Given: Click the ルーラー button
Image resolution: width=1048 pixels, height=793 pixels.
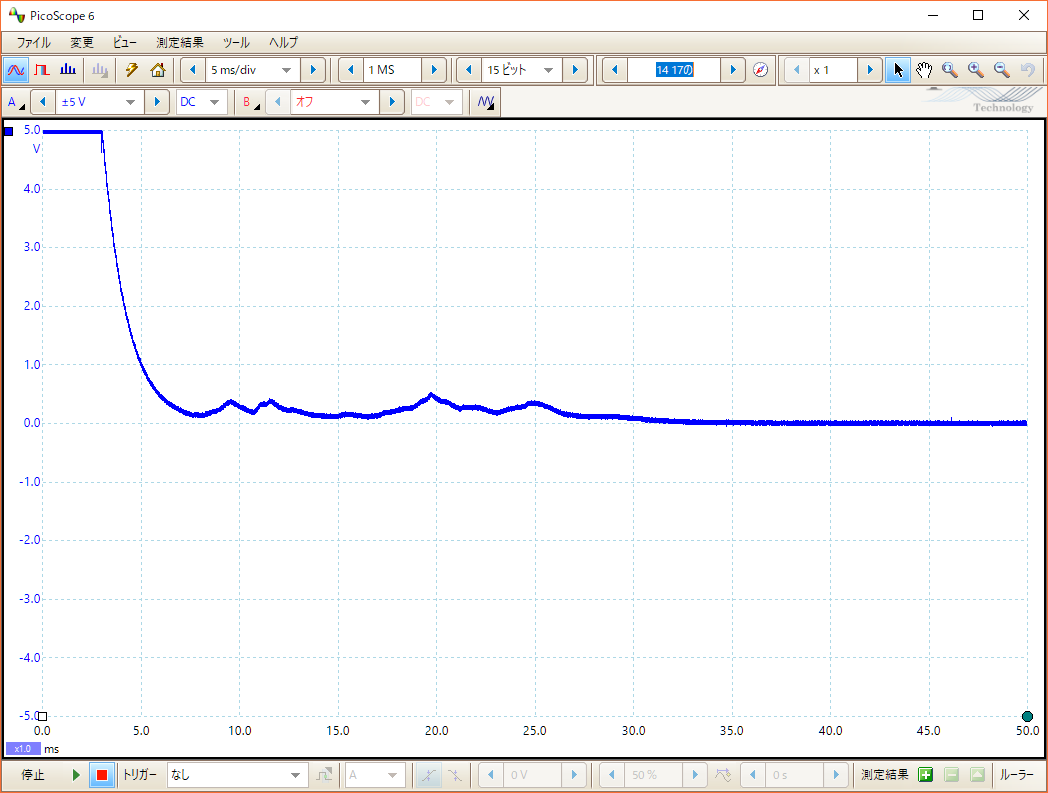Looking at the screenshot, I should [1016, 775].
